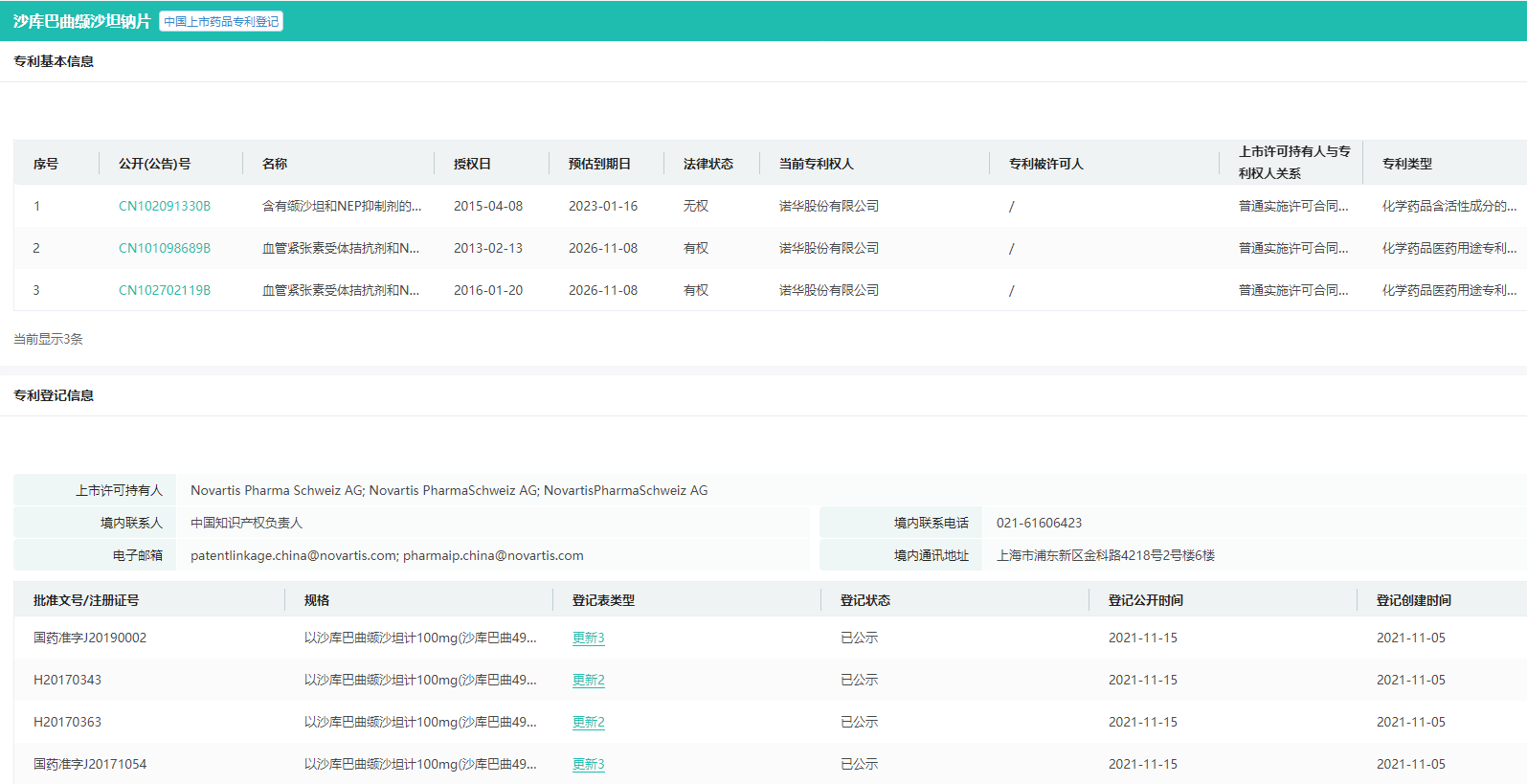Screen dimensions: 1527x784
Task: Click the contact phone number 021-61606423
Action: click(x=1039, y=523)
